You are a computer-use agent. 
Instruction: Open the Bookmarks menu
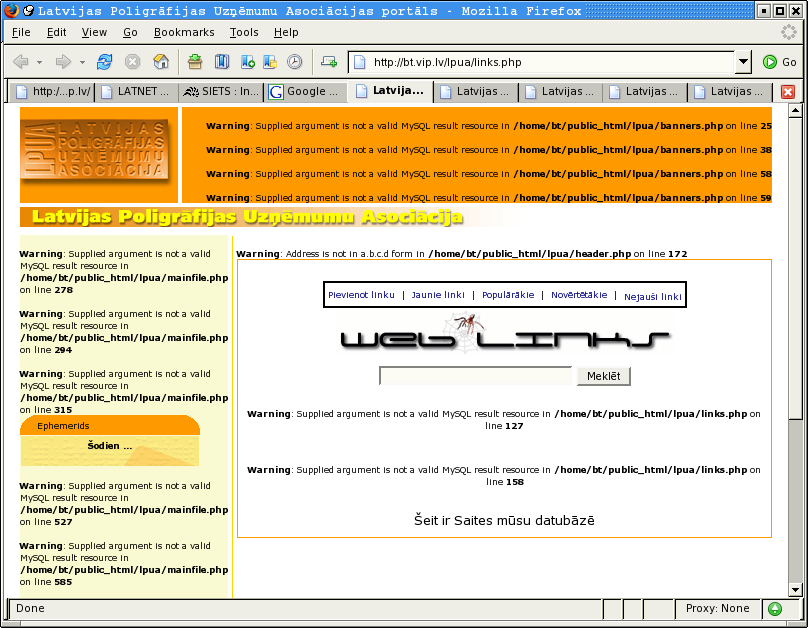pyautogui.click(x=184, y=32)
